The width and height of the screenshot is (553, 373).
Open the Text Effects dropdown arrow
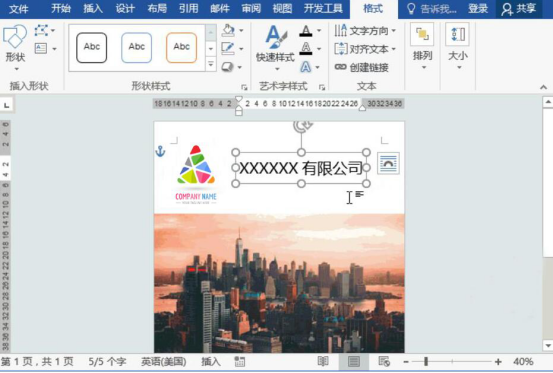tap(318, 67)
